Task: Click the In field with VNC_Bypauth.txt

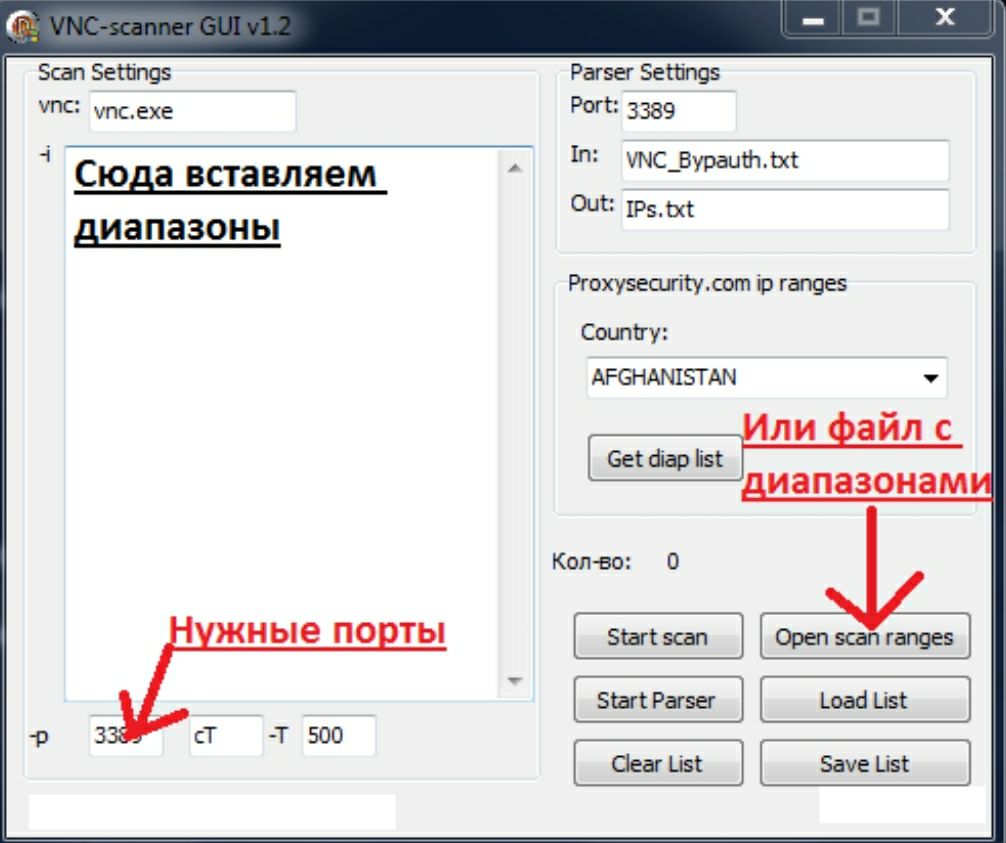Action: pos(786,162)
